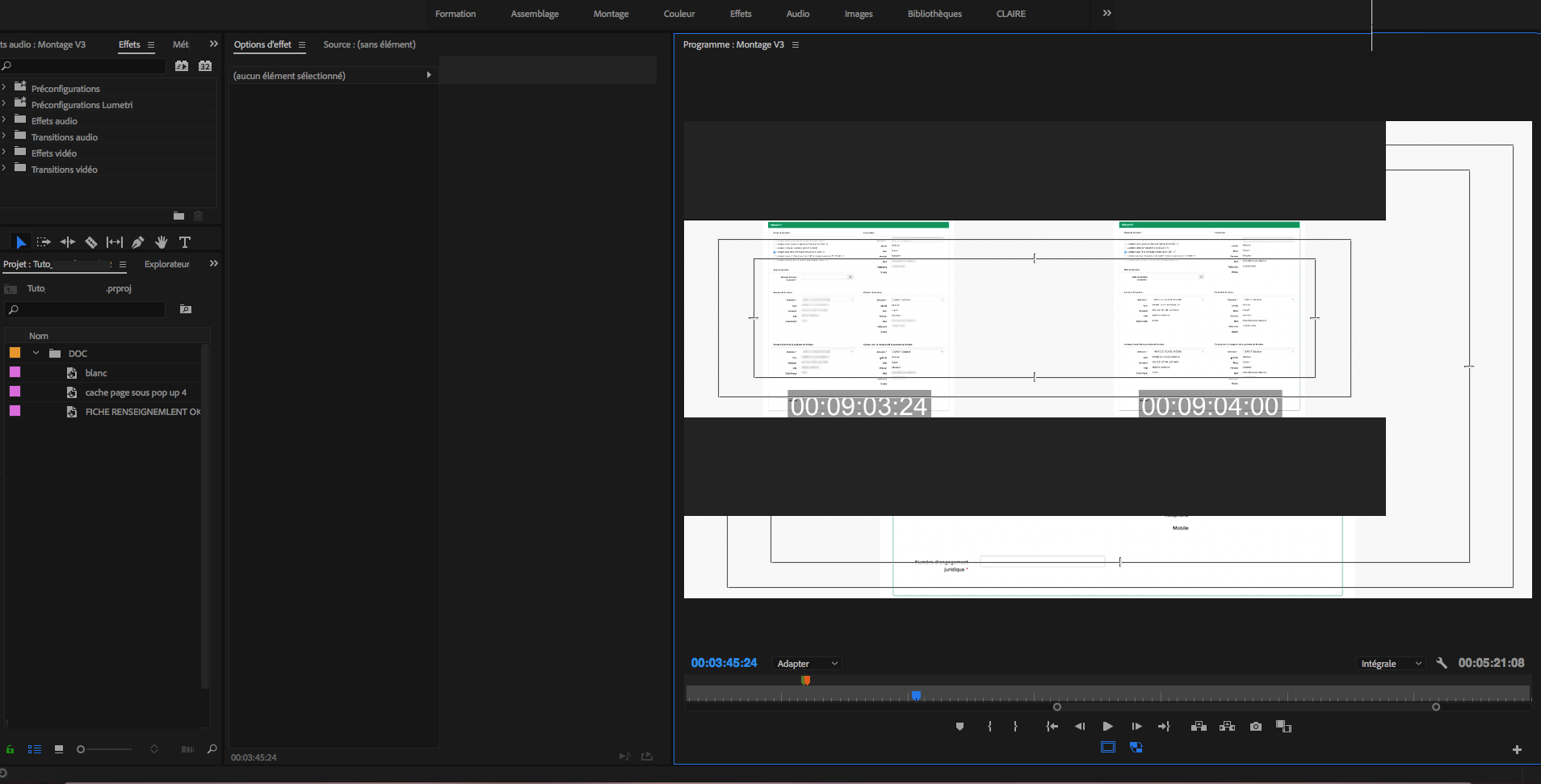Open the Explorateur panel tab
The image size is (1541, 784).
(x=166, y=264)
